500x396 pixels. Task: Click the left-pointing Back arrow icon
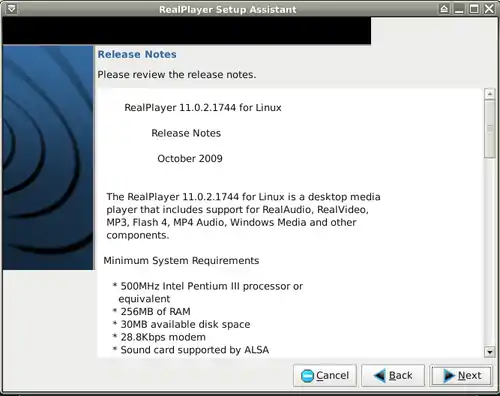point(379,376)
